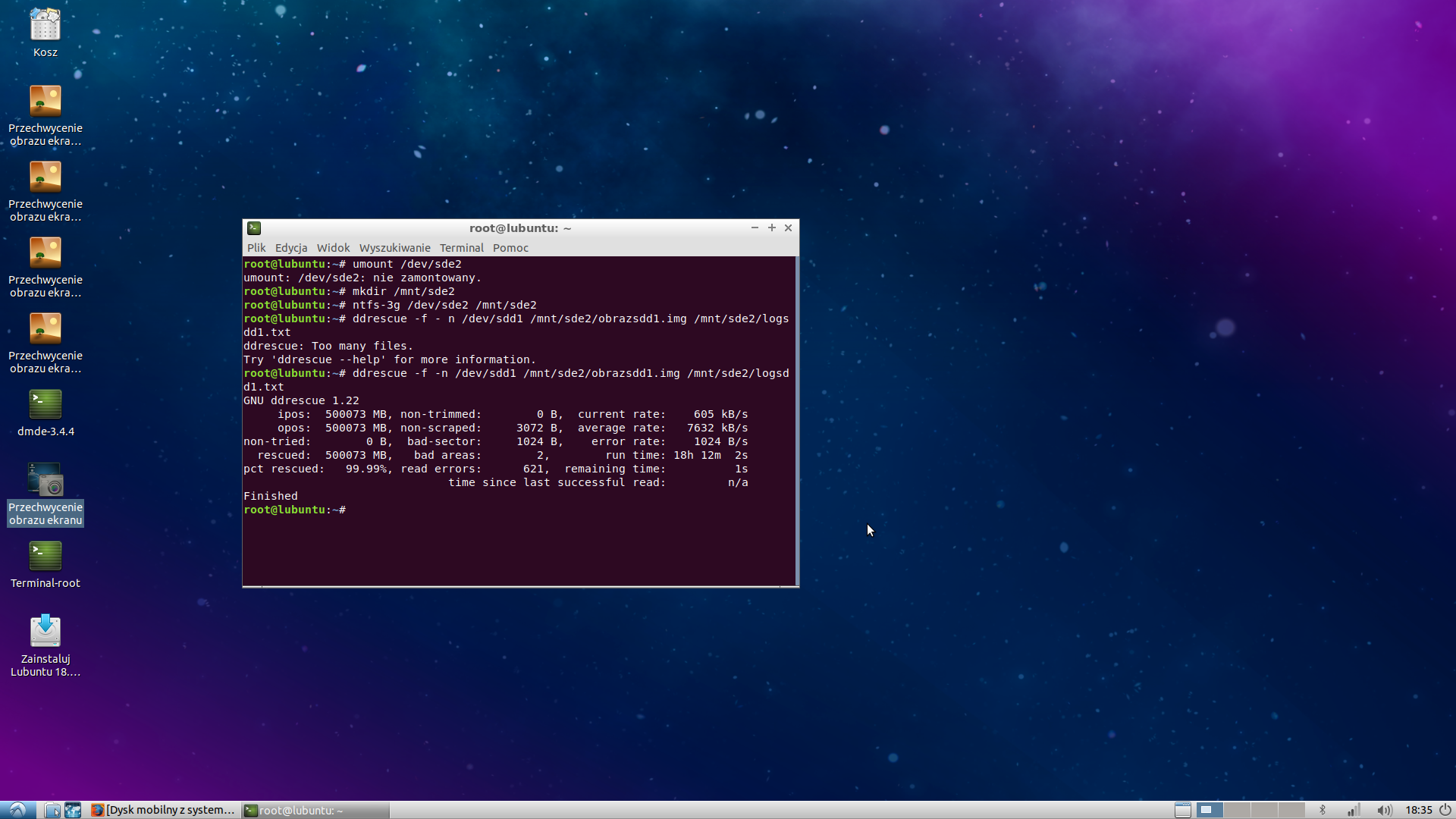1456x819 pixels.
Task: Click the "GNU ddrescue 1.22" line
Action: (x=301, y=400)
